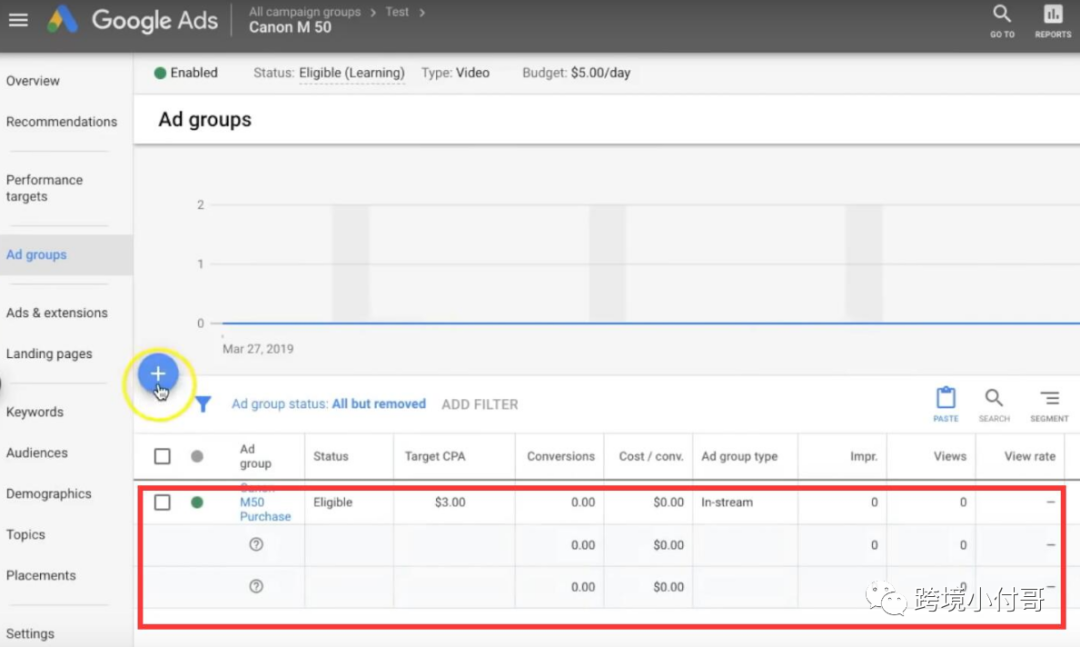This screenshot has height=647, width=1080.
Task: Click ADD FILTER
Action: pyautogui.click(x=480, y=404)
